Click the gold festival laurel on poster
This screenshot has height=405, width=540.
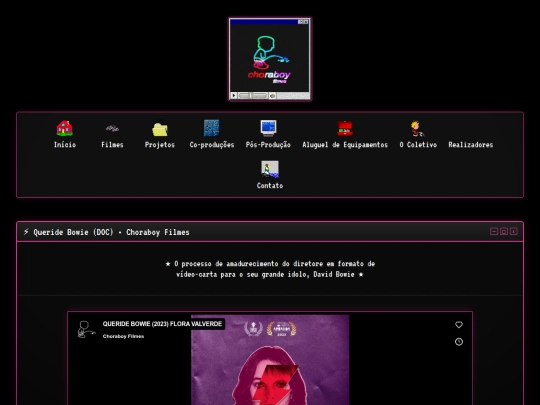(281, 329)
